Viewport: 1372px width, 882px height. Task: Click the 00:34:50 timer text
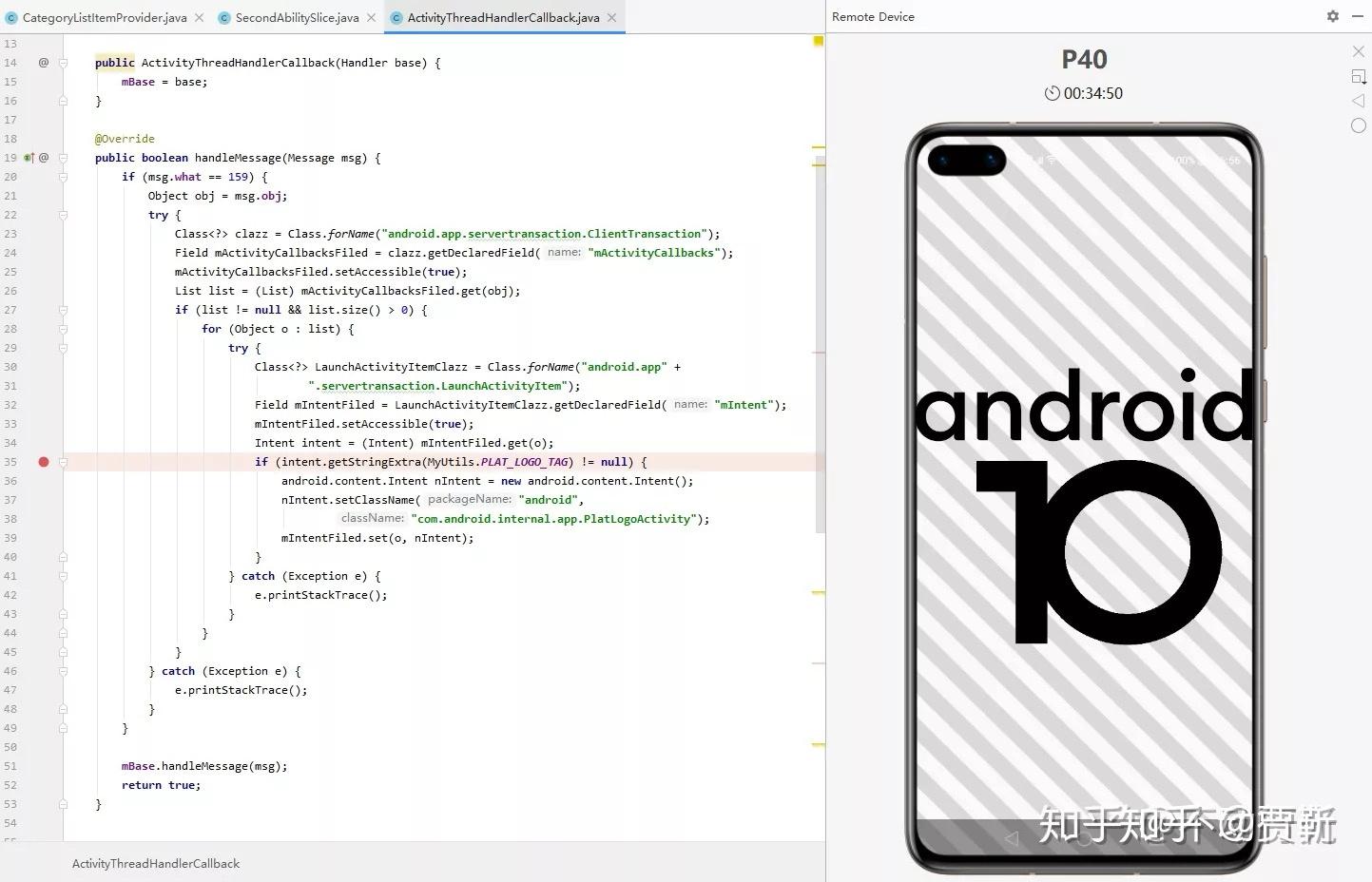point(1093,93)
